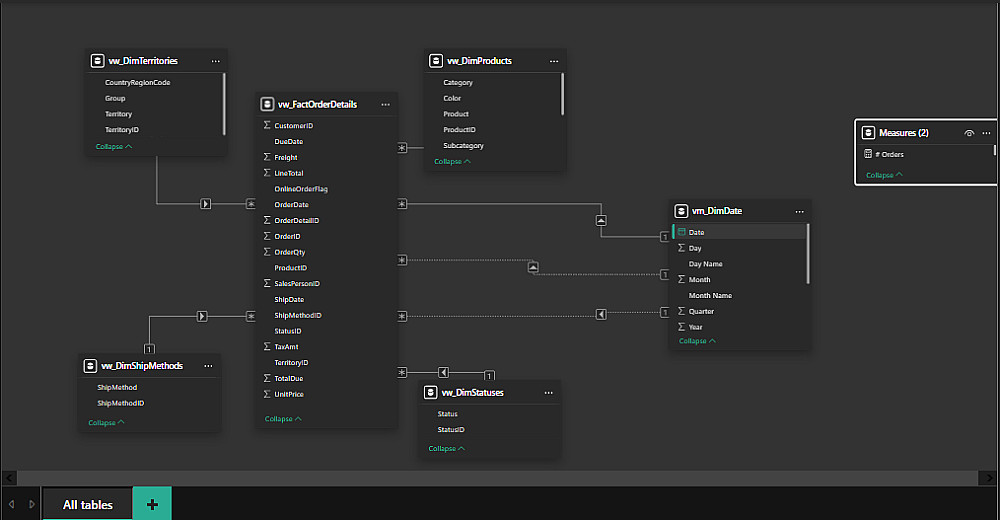Select the OrderDate field in vw_FactOrderDetails
This screenshot has width=1000, height=520.
point(291,205)
